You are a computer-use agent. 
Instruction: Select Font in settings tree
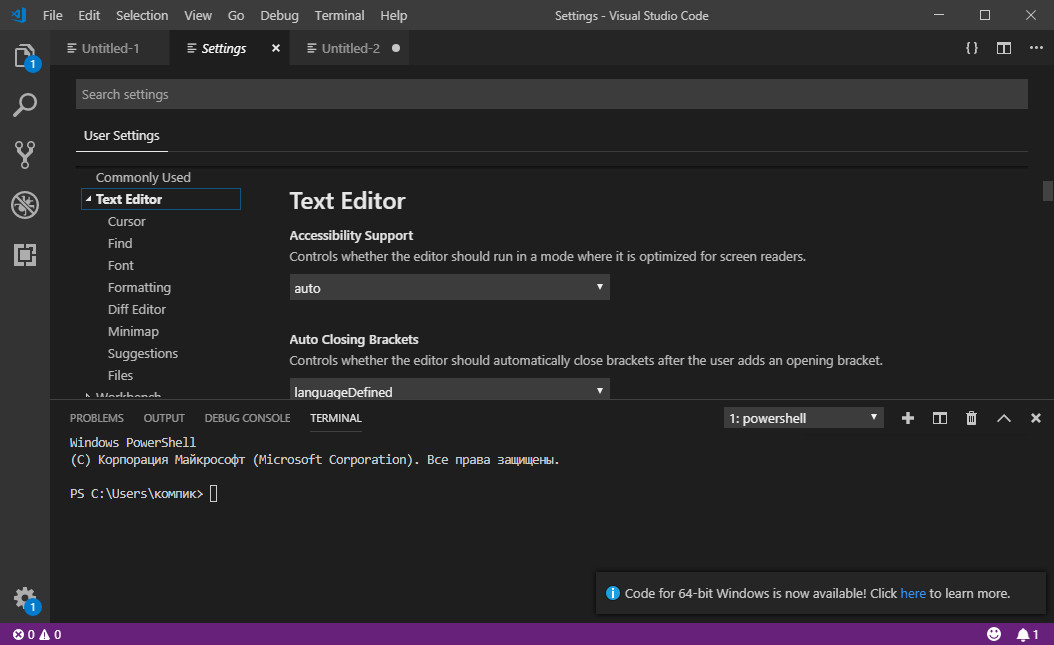coord(120,265)
